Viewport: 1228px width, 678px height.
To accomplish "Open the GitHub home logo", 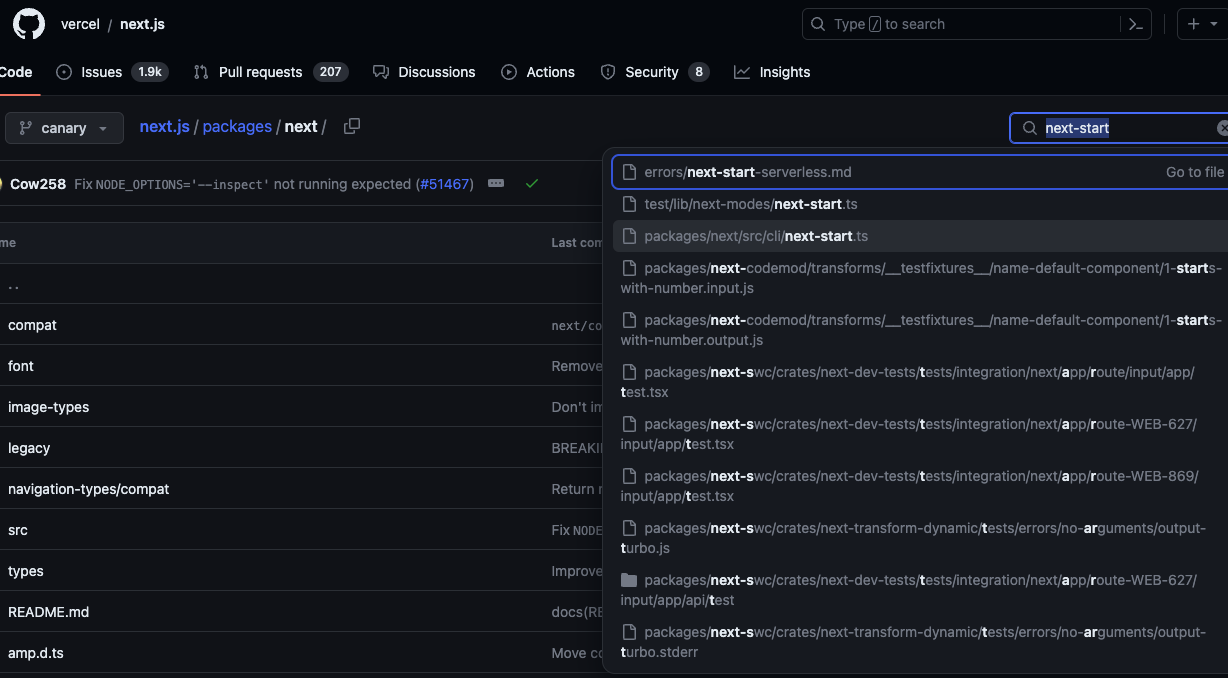I will tap(28, 24).
